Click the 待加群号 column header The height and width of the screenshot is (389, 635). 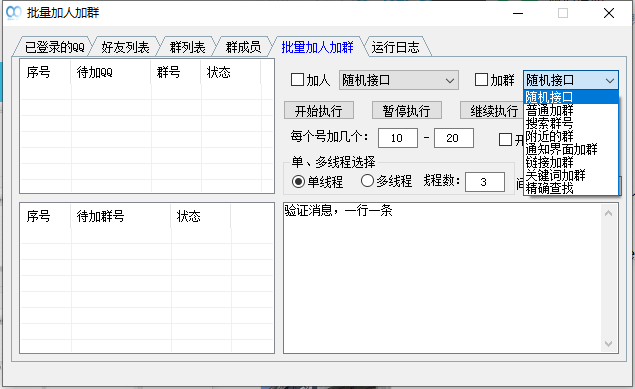pyautogui.click(x=121, y=216)
